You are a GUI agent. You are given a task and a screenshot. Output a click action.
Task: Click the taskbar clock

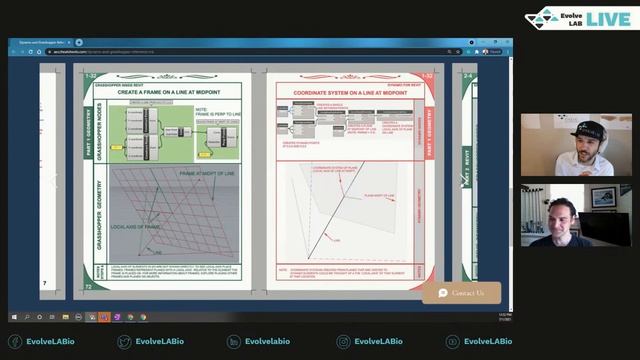point(505,317)
